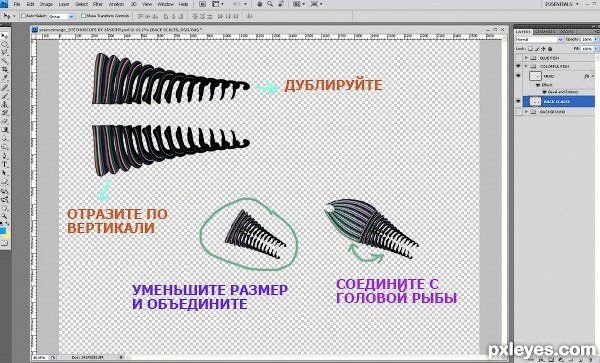Viewport: 600px width, 363px height.
Task: Select the Blur tool
Action: click(x=5, y=138)
